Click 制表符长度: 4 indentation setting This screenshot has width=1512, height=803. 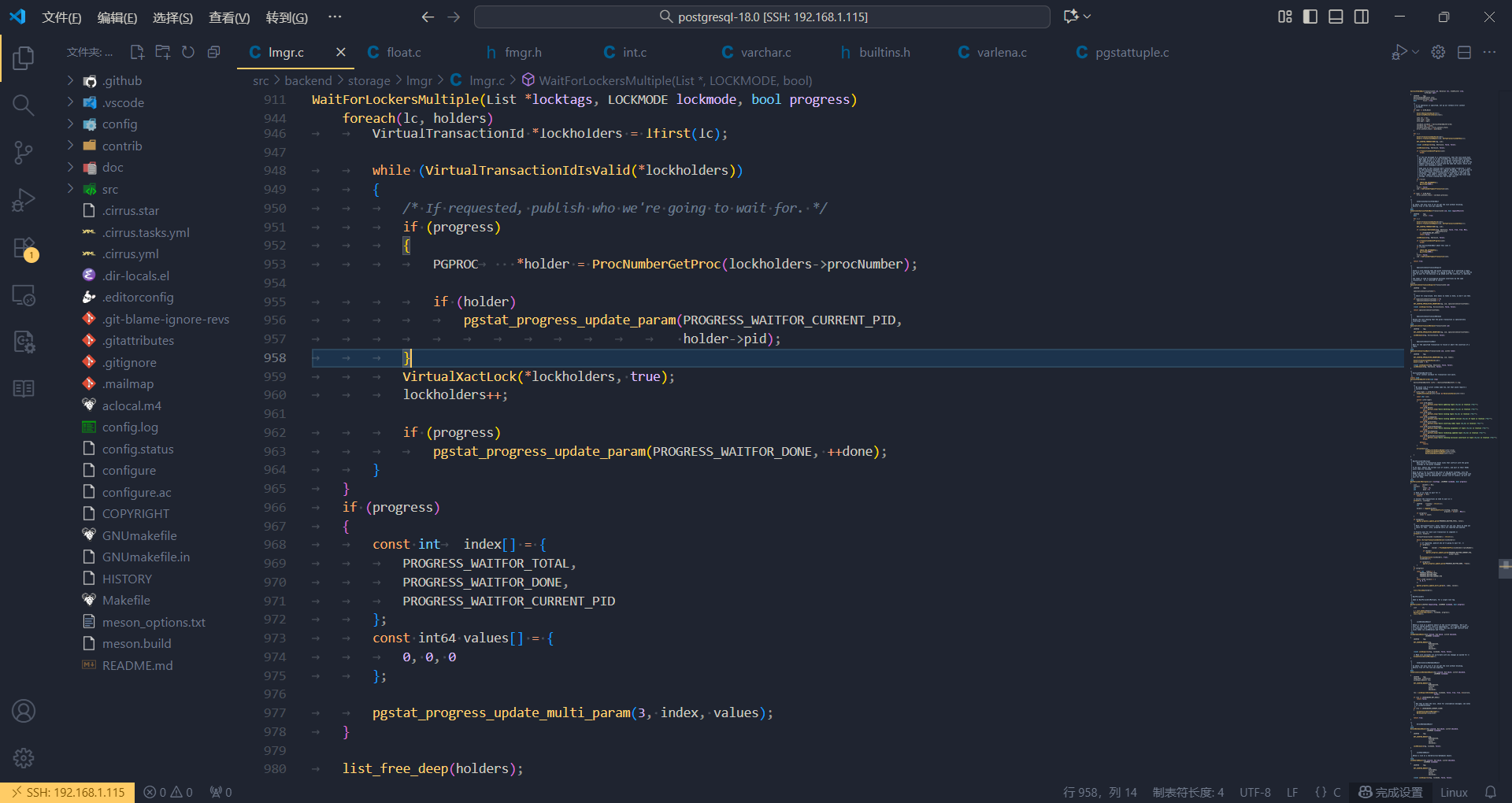pyautogui.click(x=1188, y=793)
